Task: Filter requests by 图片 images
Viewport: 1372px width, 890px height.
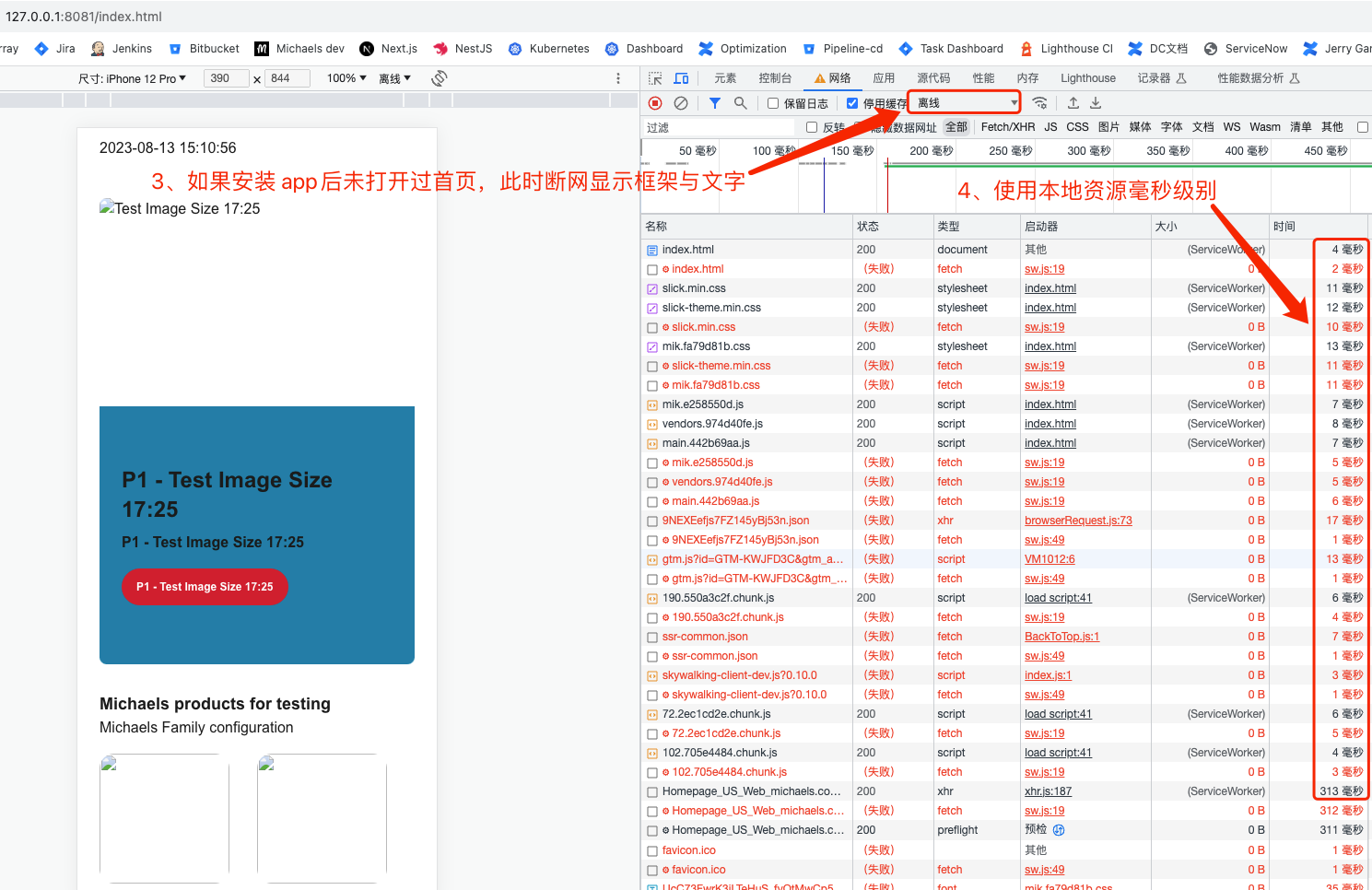Action: pyautogui.click(x=1108, y=127)
